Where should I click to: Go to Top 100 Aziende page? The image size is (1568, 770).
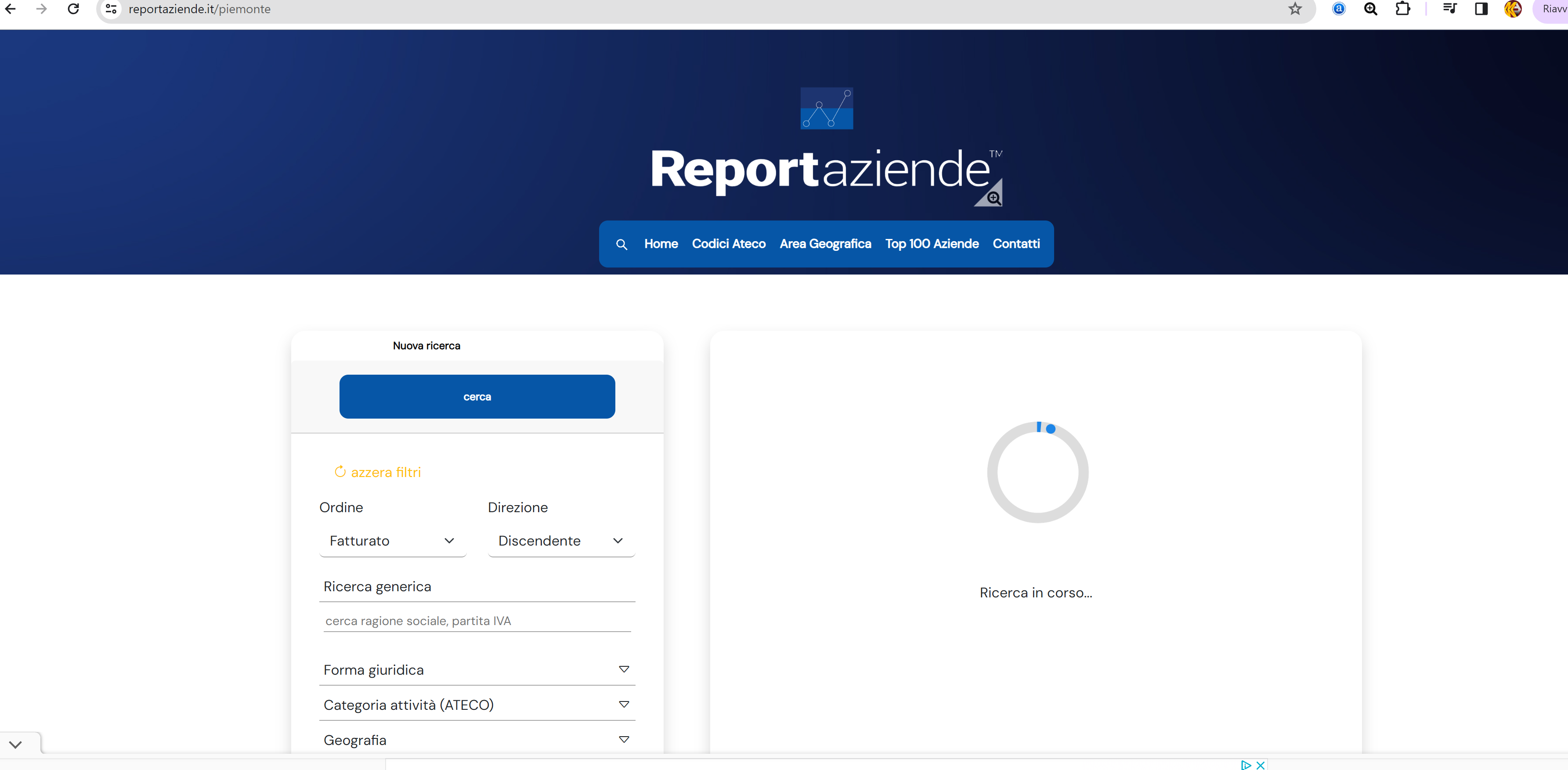pyautogui.click(x=931, y=243)
